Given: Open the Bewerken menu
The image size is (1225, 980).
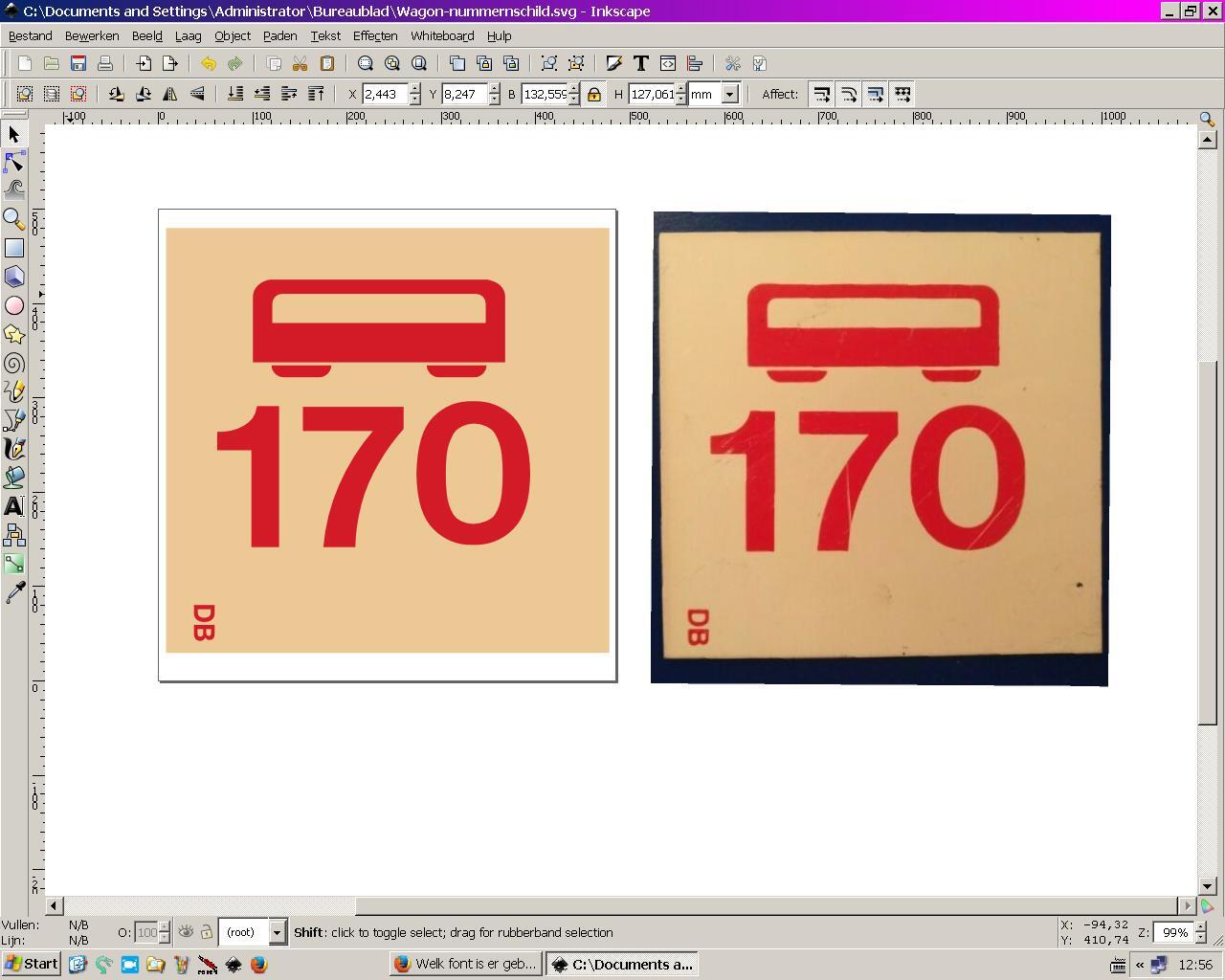Looking at the screenshot, I should pos(92,35).
